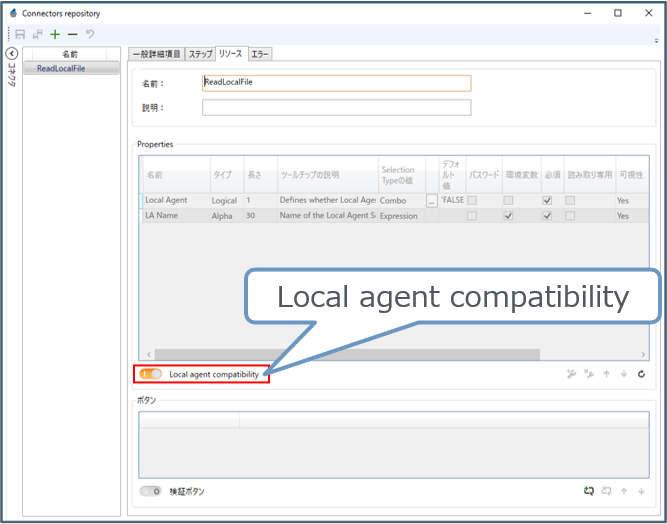Check 環境変数 checkbox for Local Agent row

click(508, 201)
